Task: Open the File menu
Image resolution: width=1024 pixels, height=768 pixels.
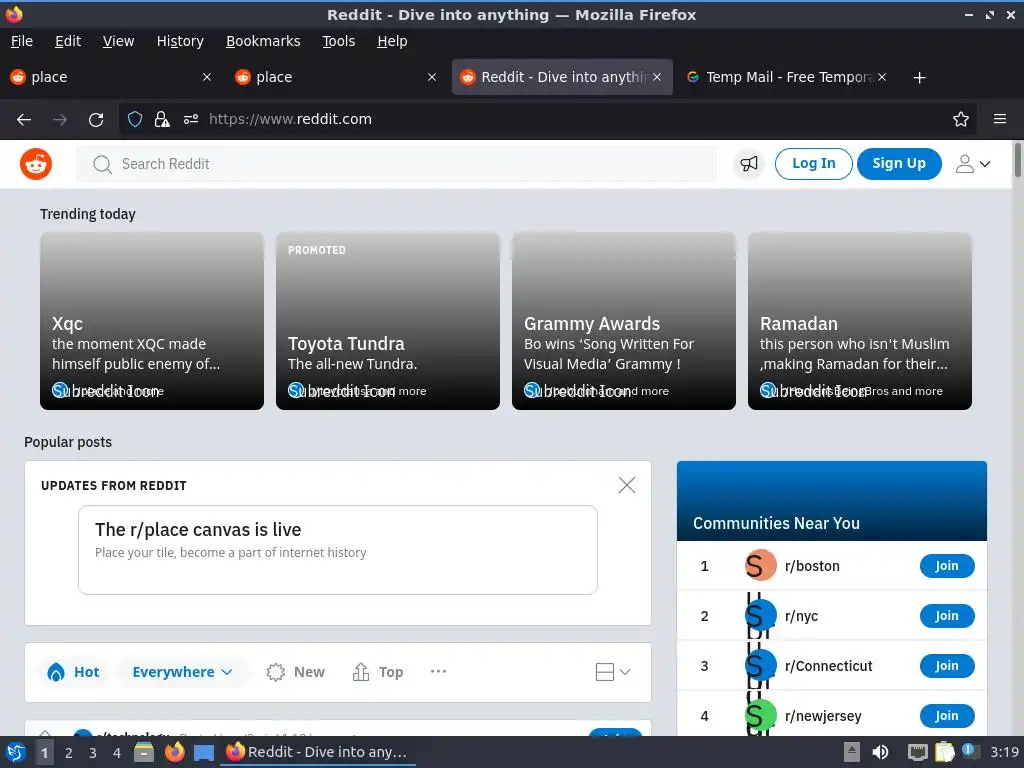Action: (22, 41)
